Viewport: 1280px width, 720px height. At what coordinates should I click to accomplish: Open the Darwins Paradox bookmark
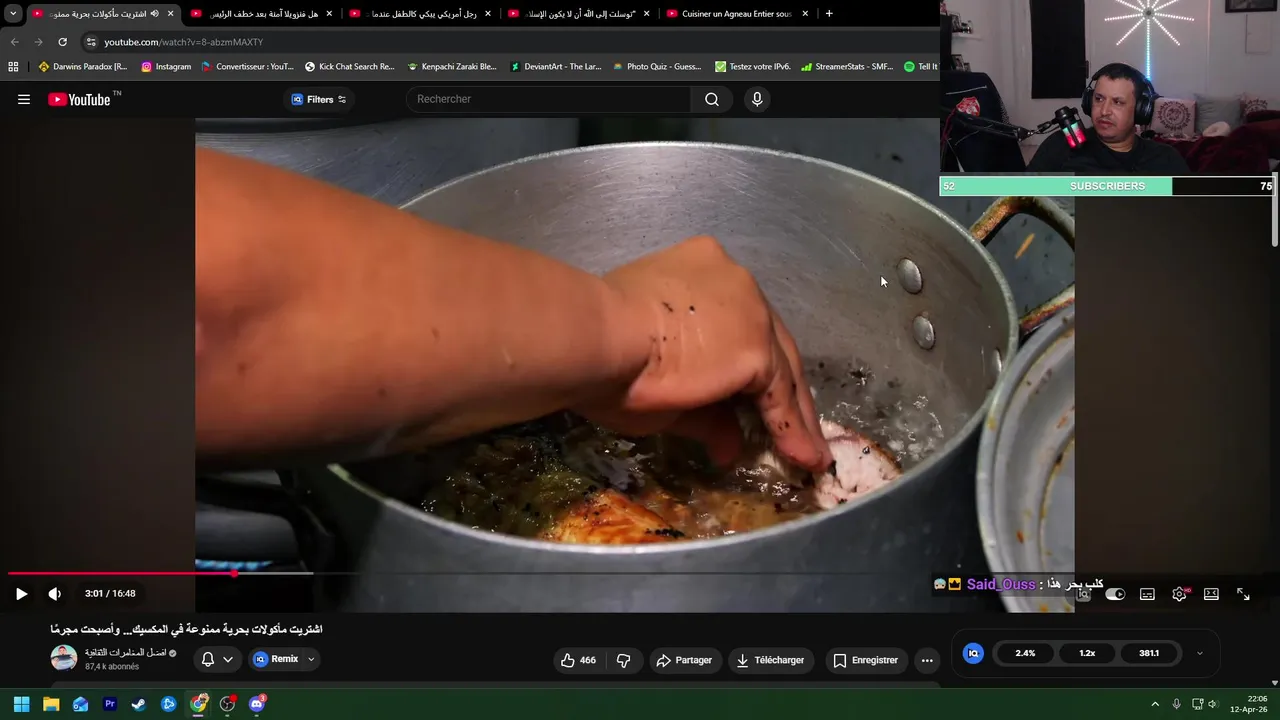coord(83,67)
